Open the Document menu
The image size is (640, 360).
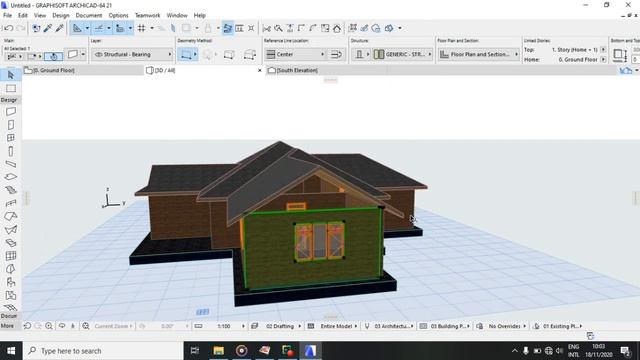click(x=89, y=16)
